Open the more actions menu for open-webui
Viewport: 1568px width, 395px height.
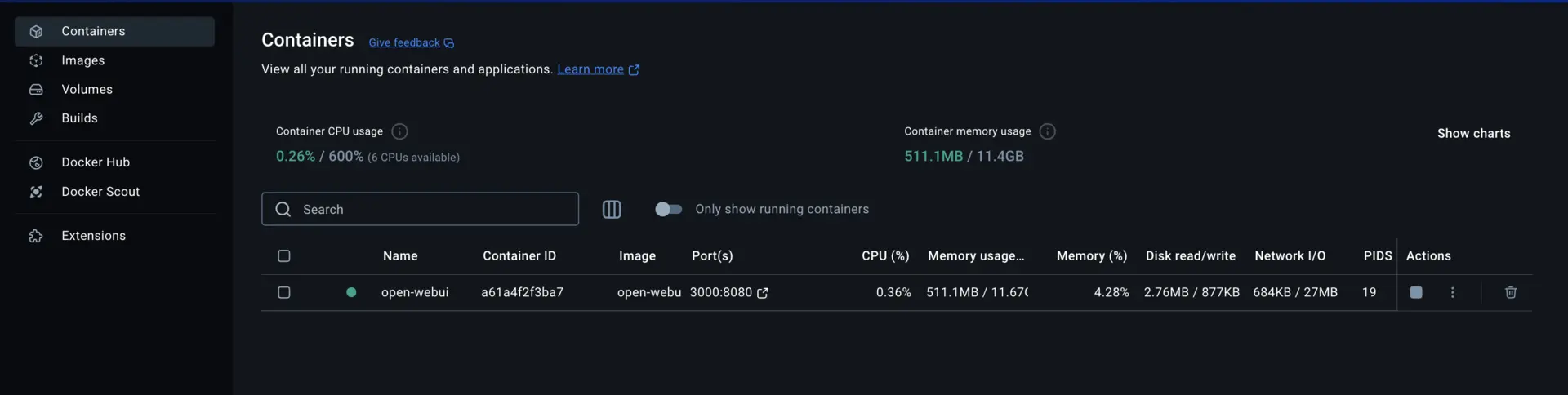click(x=1452, y=292)
